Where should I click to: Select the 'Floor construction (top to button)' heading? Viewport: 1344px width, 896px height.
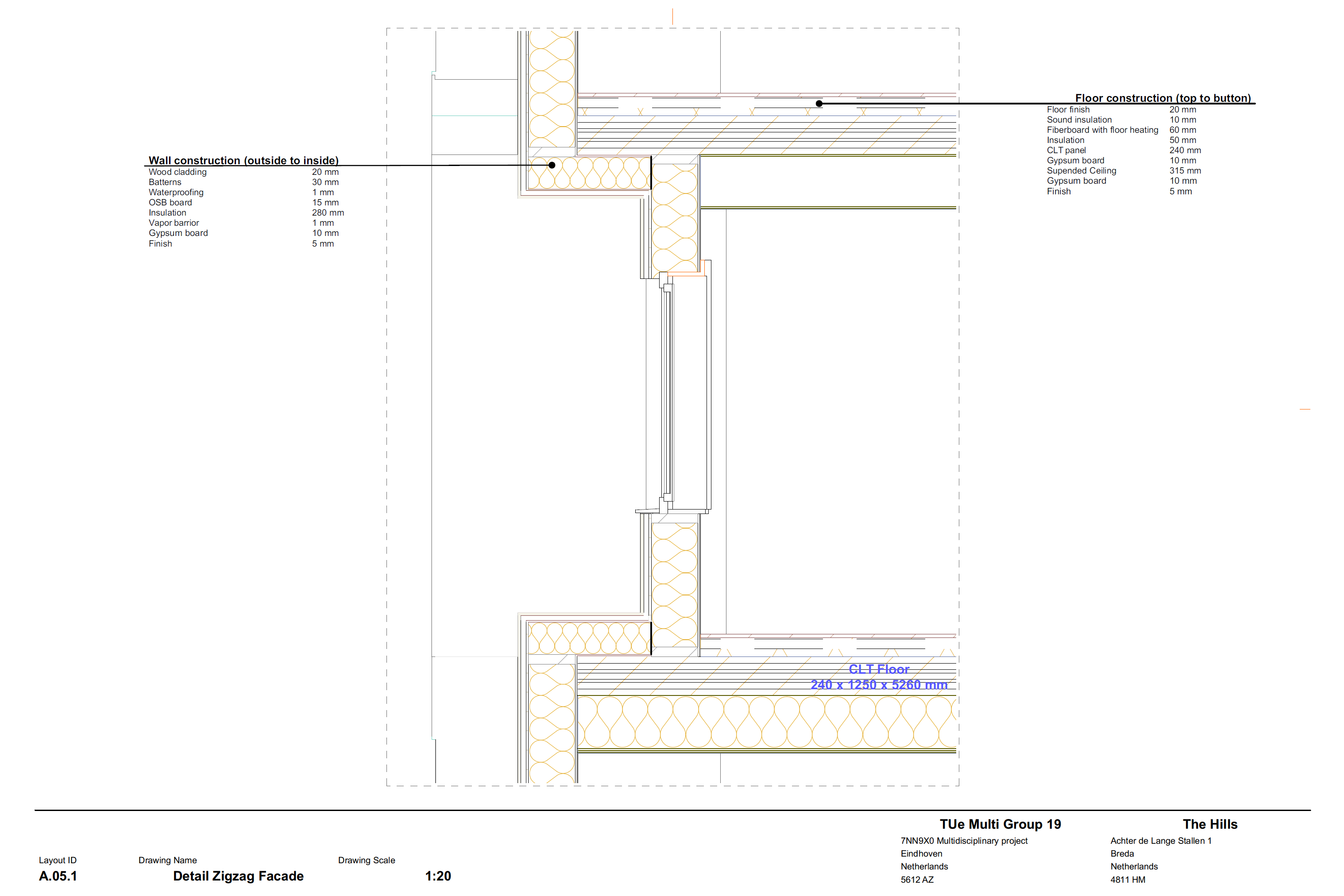[1163, 98]
